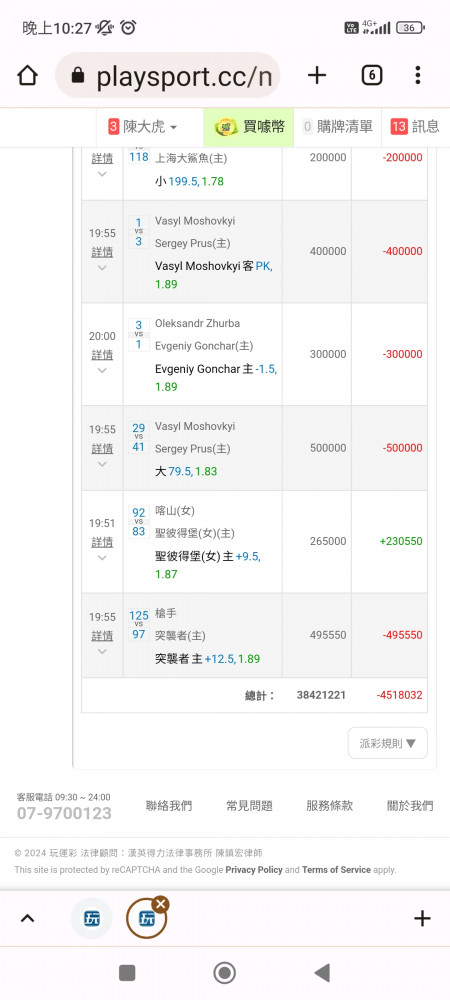Close the active tab thumbnail at bottom
The image size is (450, 1000).
[x=161, y=903]
